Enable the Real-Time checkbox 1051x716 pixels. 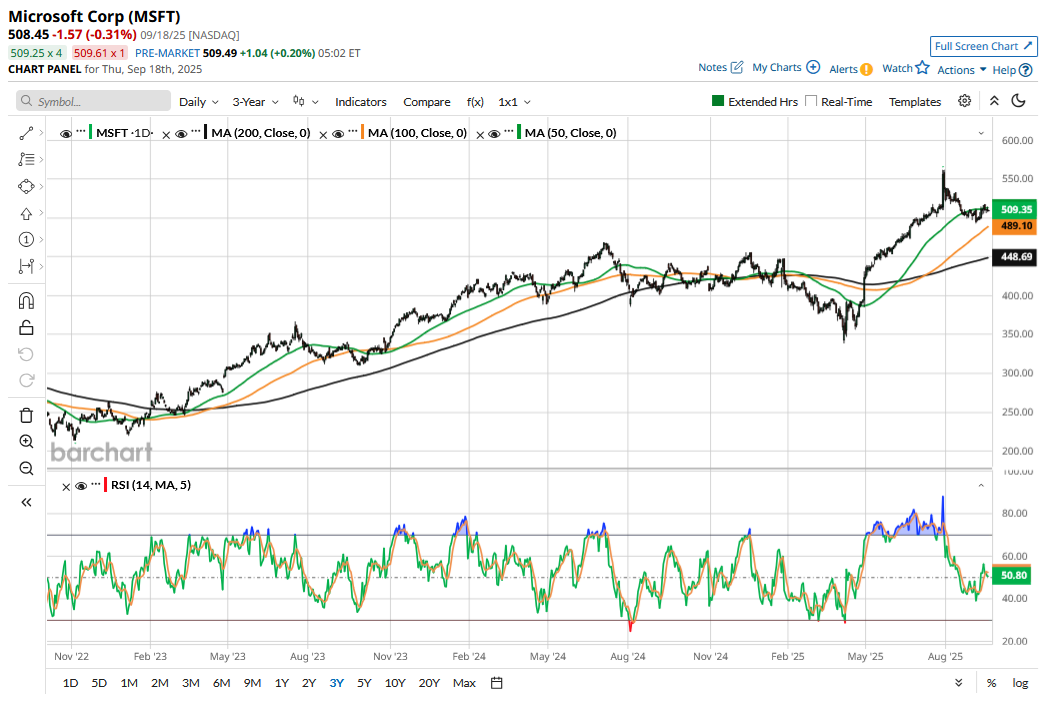(811, 101)
